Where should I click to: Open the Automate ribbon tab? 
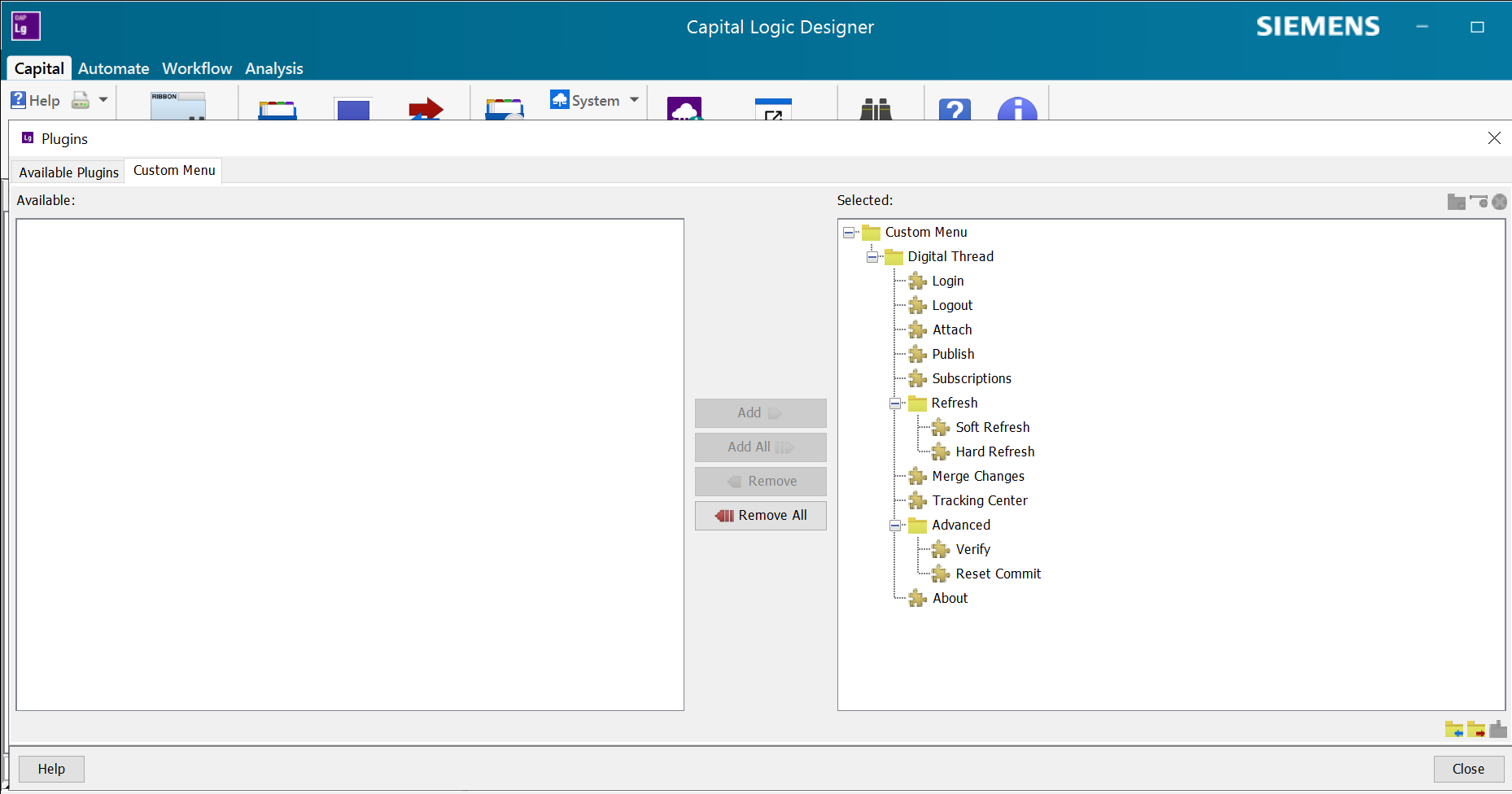(x=114, y=68)
